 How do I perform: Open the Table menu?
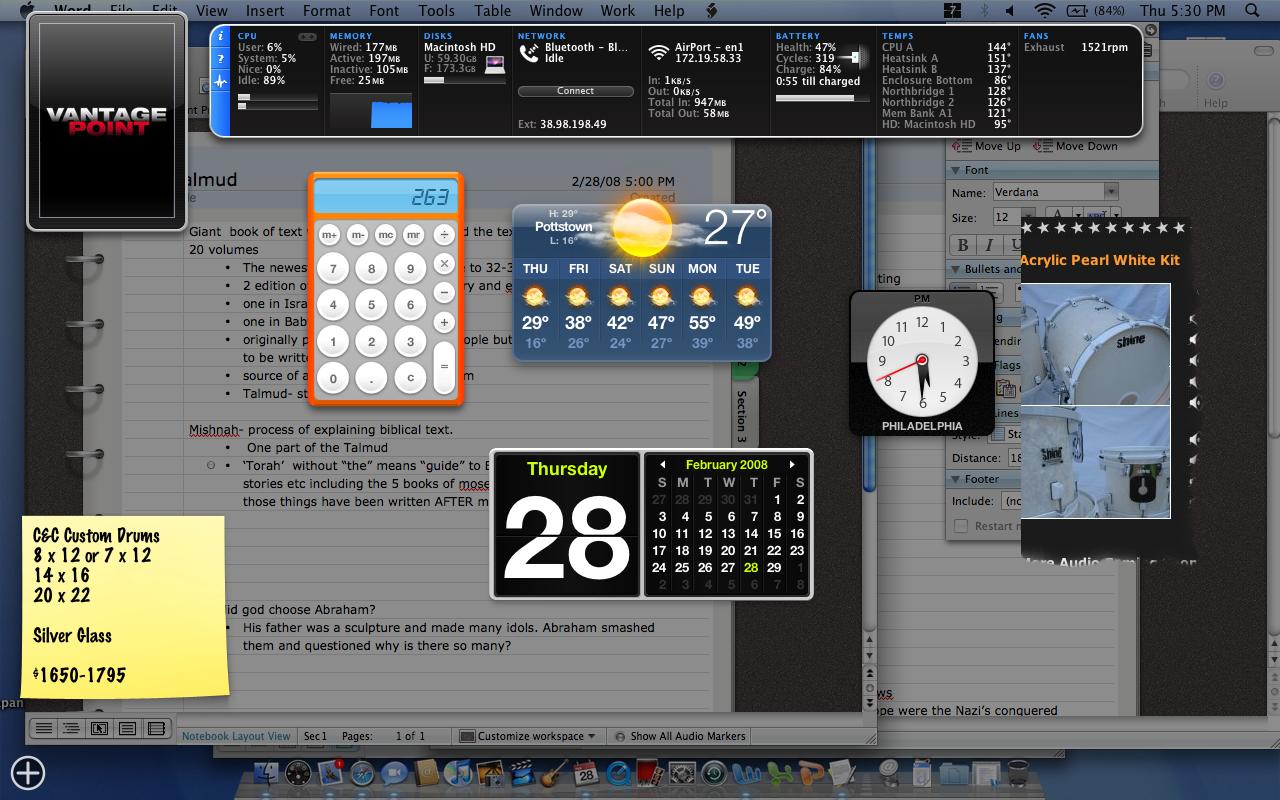tap(493, 11)
